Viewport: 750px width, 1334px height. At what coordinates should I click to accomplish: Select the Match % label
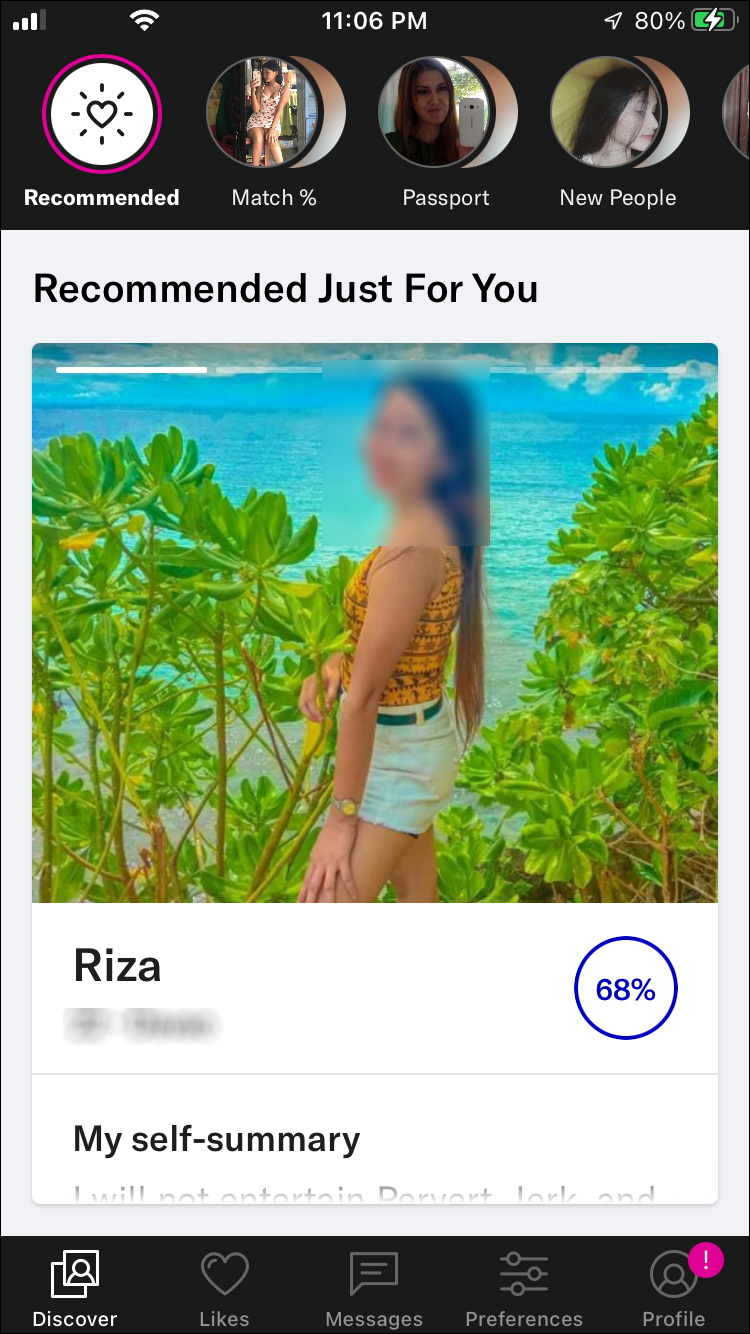[x=274, y=198]
